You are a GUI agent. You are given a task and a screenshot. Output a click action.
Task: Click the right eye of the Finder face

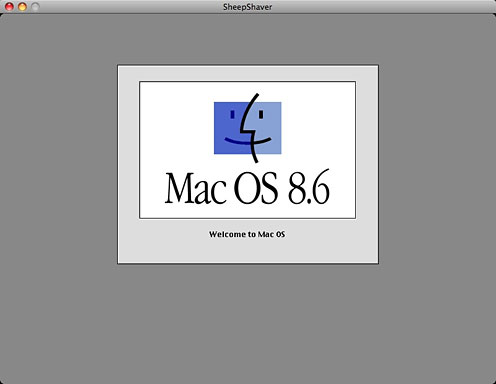click(261, 114)
